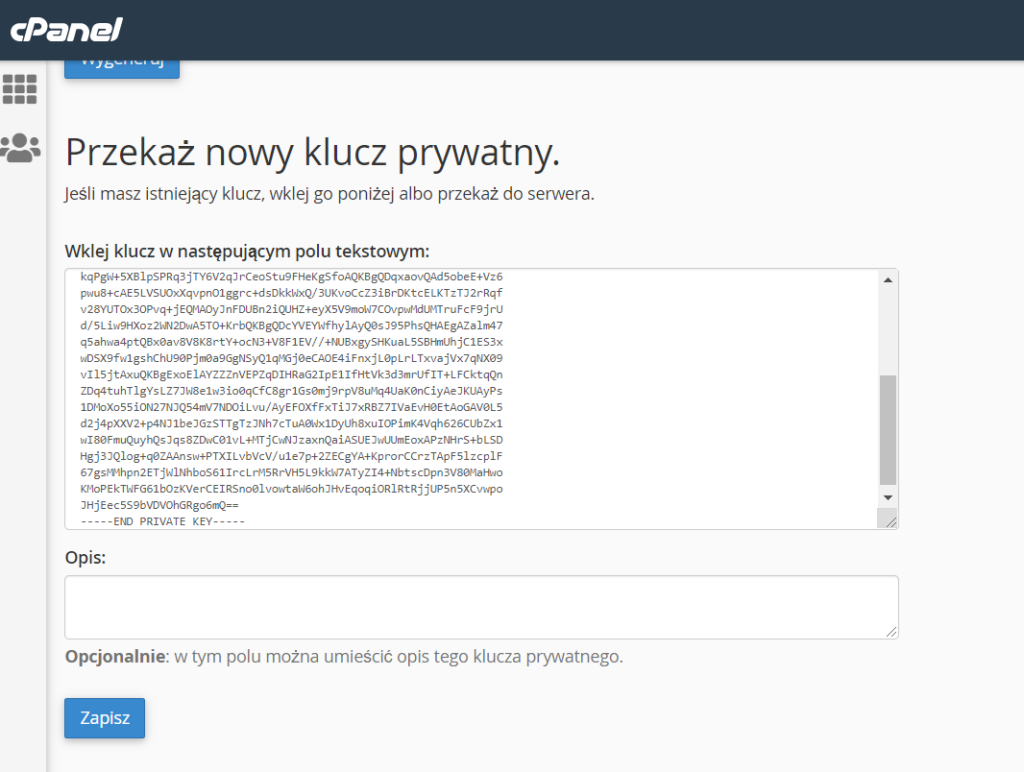Click the key line starting 'Hgj3JQlog+q0ZAAnsw'
1024x772 pixels.
click(x=291, y=456)
